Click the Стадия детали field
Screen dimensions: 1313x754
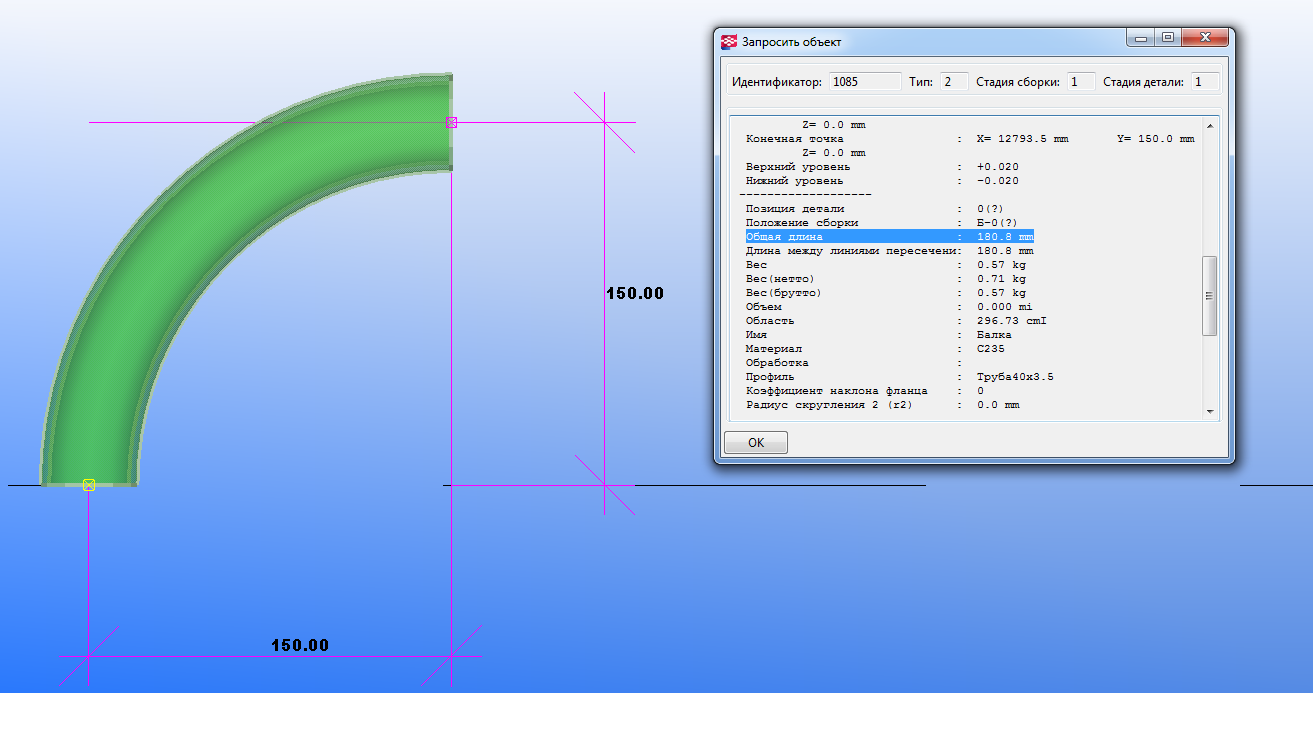tap(1204, 82)
